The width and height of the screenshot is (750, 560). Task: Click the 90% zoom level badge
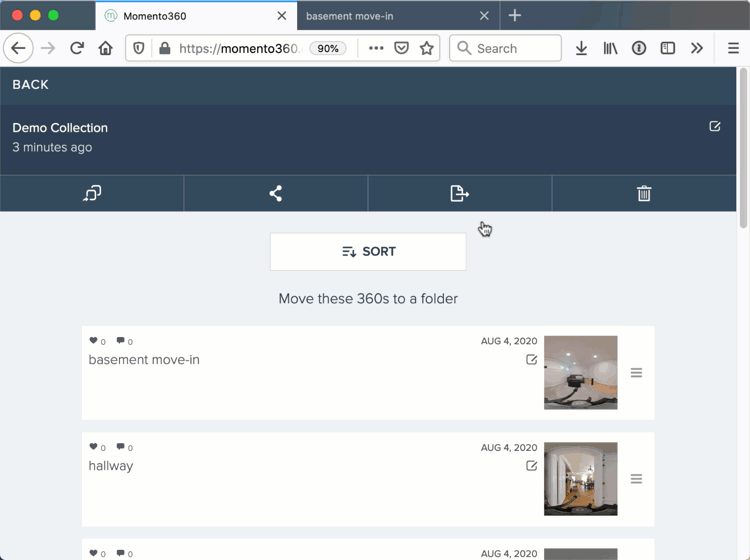click(x=328, y=48)
